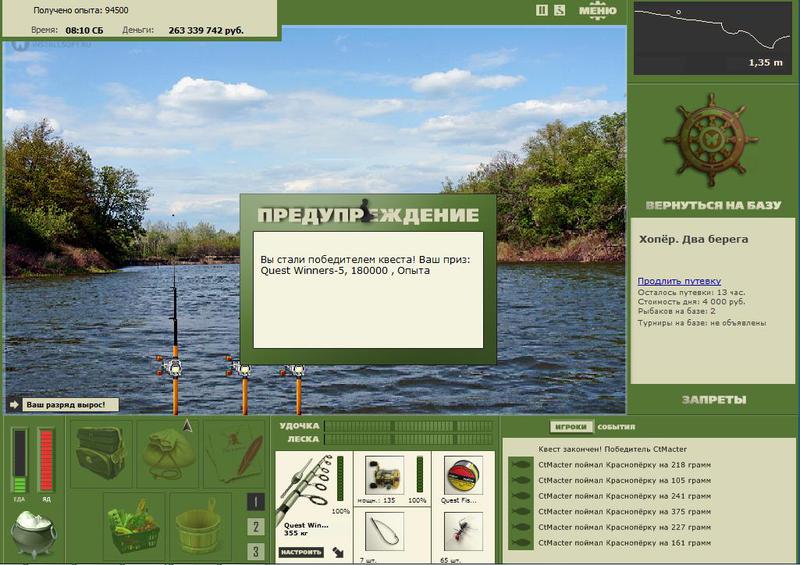
Task: Open the МЕНЮ game menu
Action: coord(597,11)
